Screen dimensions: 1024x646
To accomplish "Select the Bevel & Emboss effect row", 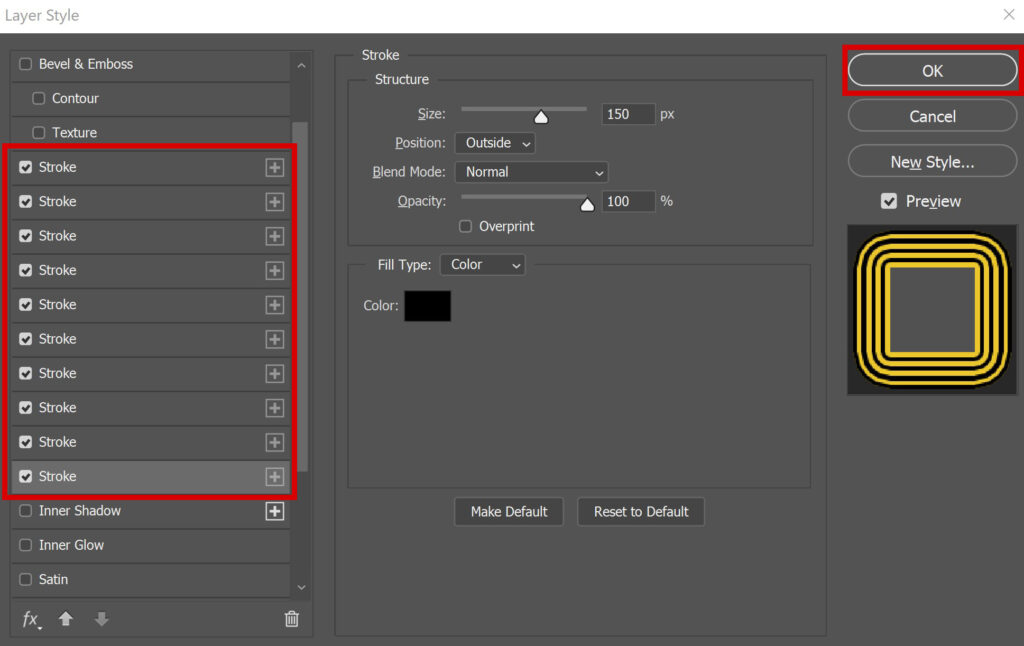I will [x=151, y=65].
